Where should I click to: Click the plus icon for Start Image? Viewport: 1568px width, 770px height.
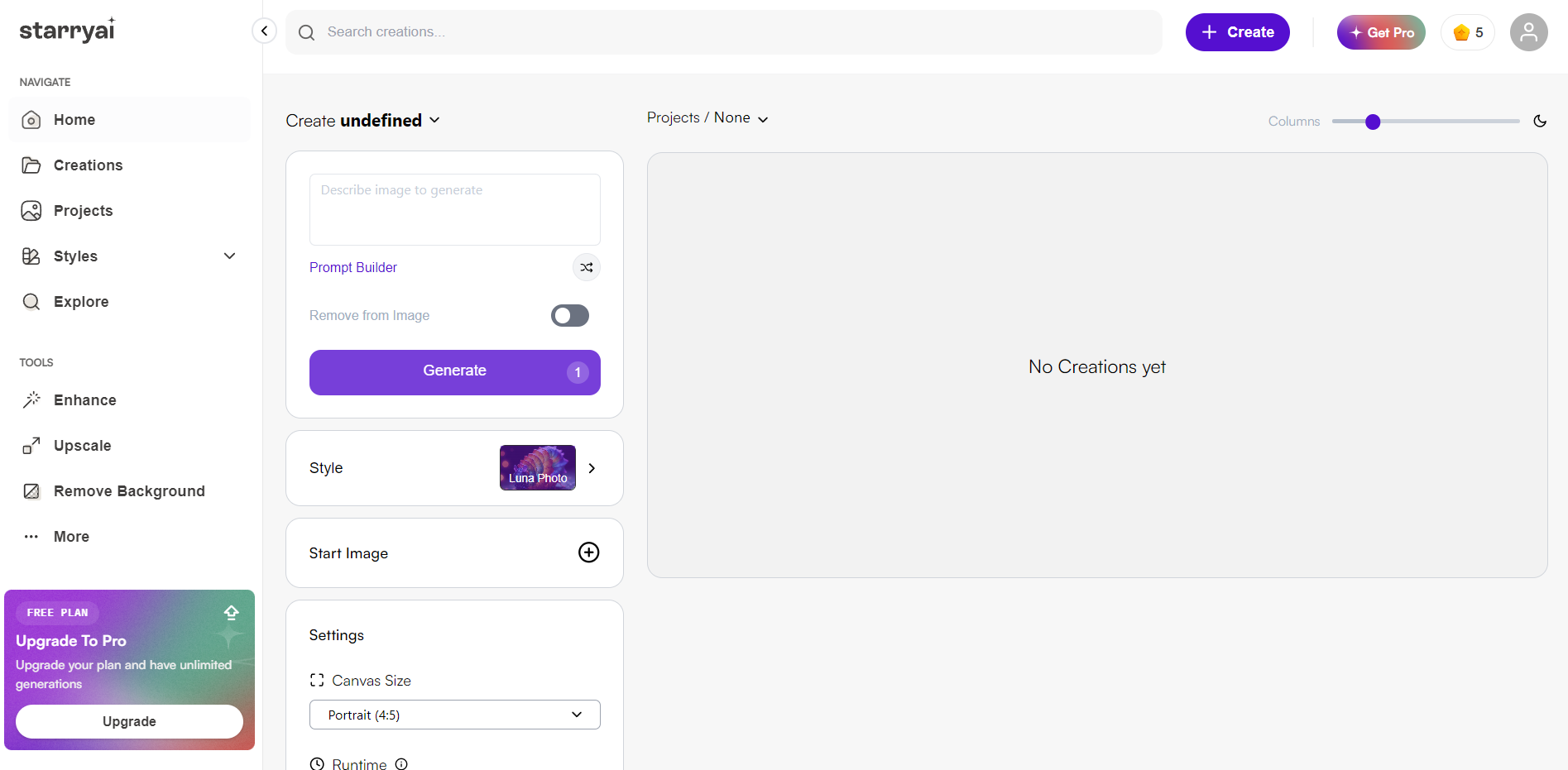pos(588,552)
